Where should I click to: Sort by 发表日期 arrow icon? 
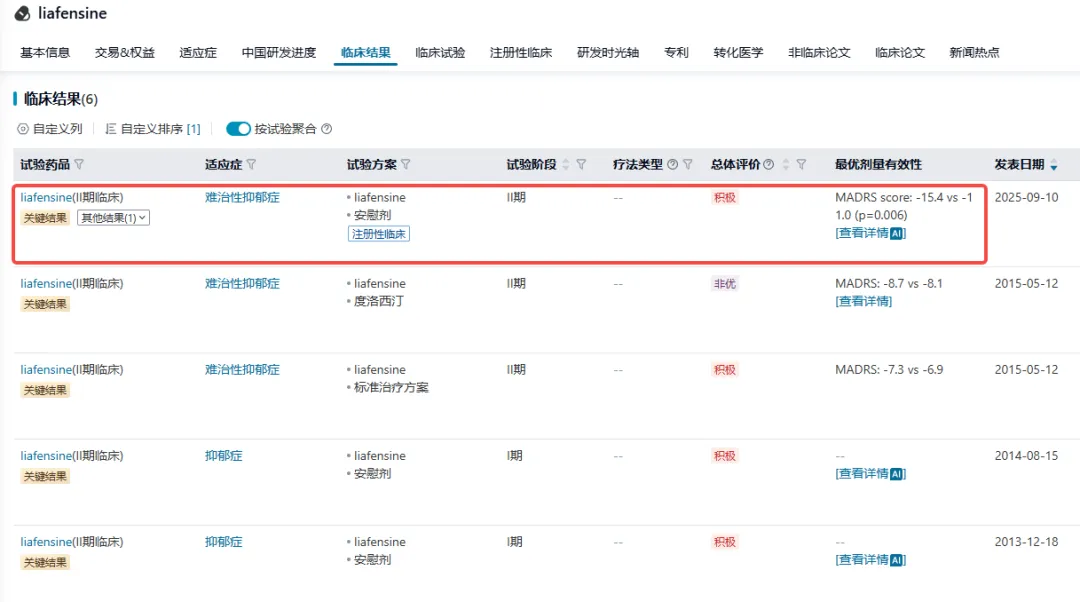[x=1054, y=165]
